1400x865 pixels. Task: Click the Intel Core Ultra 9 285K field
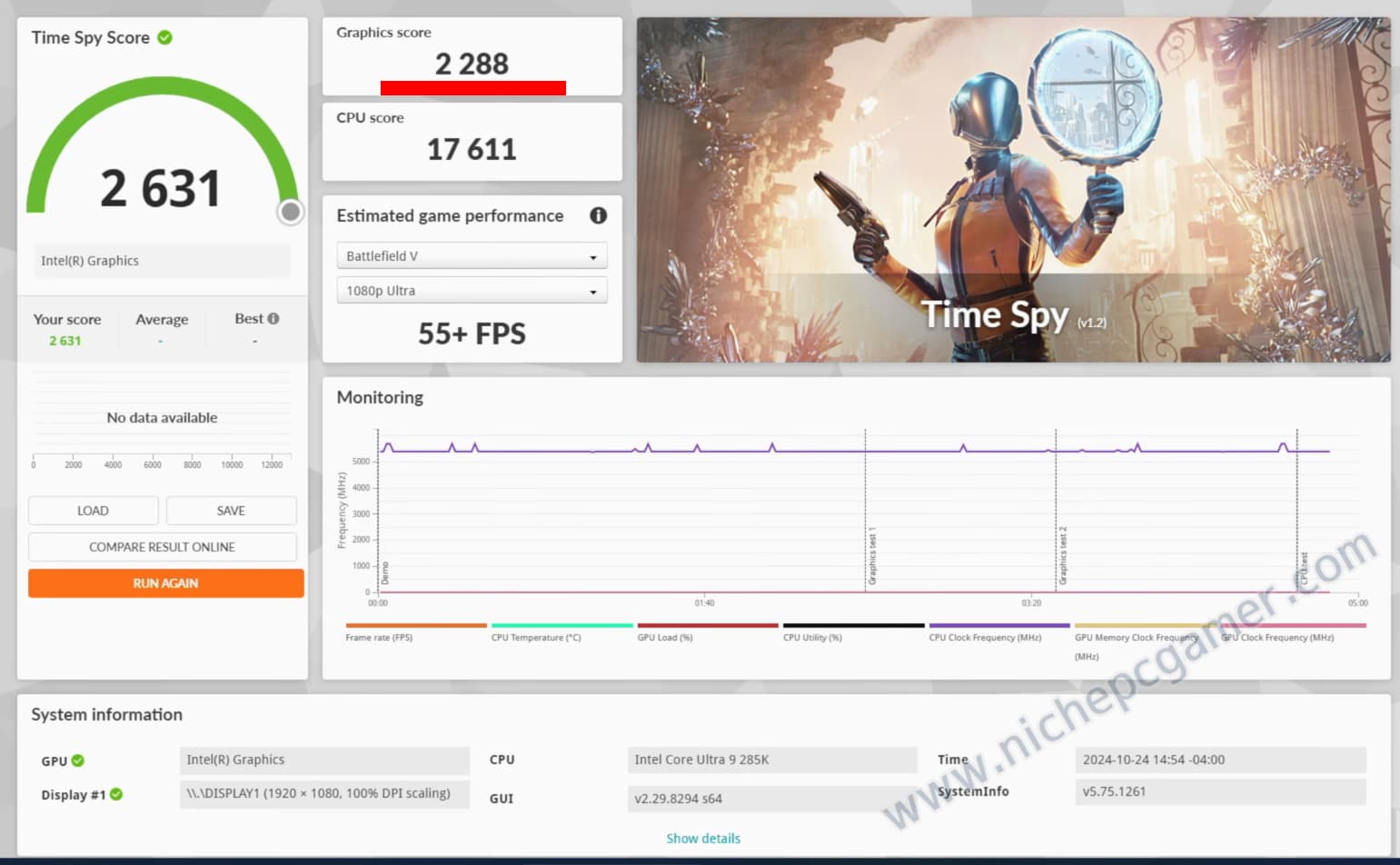pyautogui.click(x=772, y=760)
